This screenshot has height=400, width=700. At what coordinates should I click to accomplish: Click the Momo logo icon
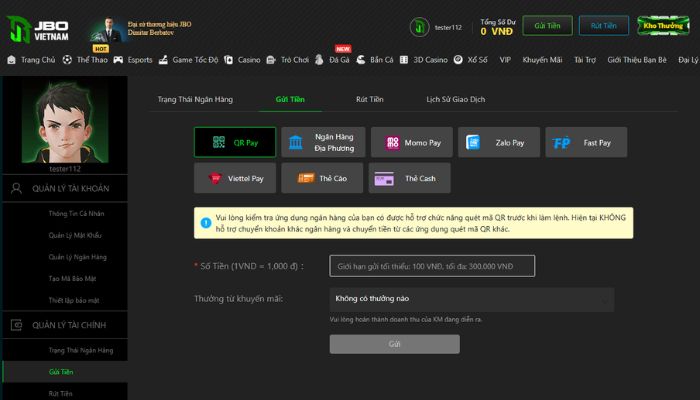(x=392, y=143)
